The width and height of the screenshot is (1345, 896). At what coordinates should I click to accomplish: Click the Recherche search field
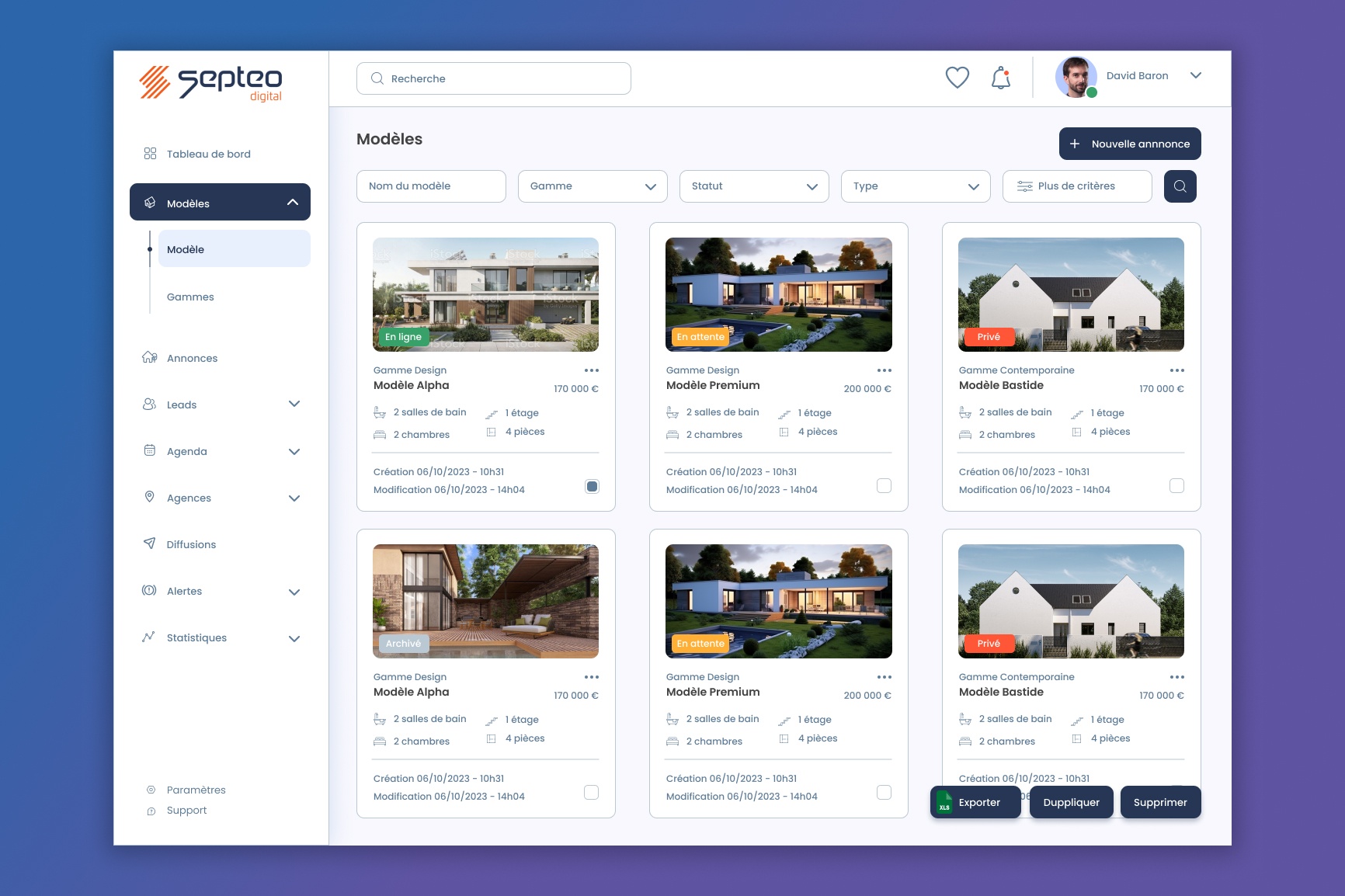pos(494,78)
